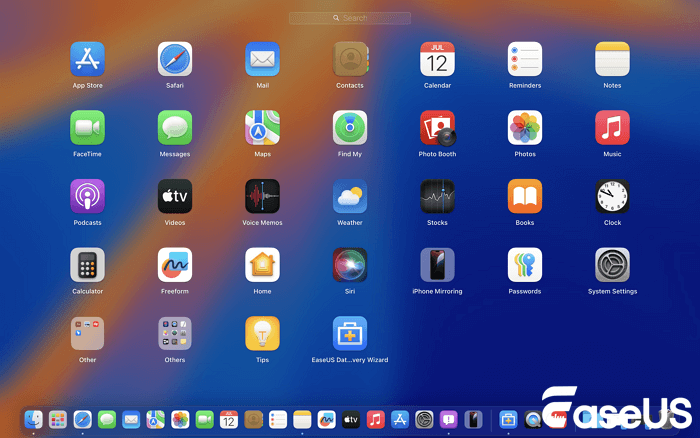Image resolution: width=700 pixels, height=438 pixels.
Task: Launch FaceTime from Launchpad
Action: (x=88, y=128)
